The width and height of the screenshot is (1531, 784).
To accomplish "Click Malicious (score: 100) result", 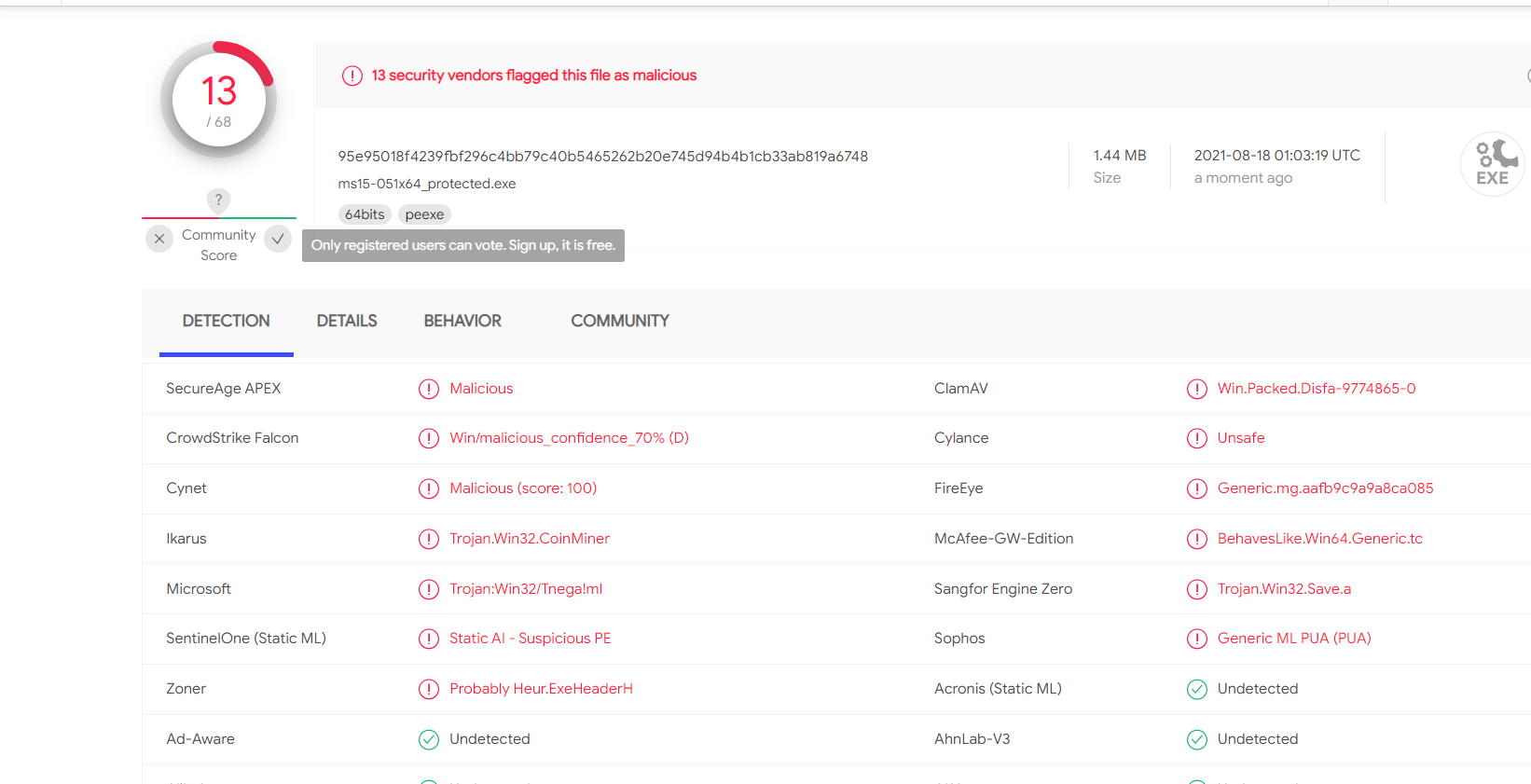I will point(523,488).
